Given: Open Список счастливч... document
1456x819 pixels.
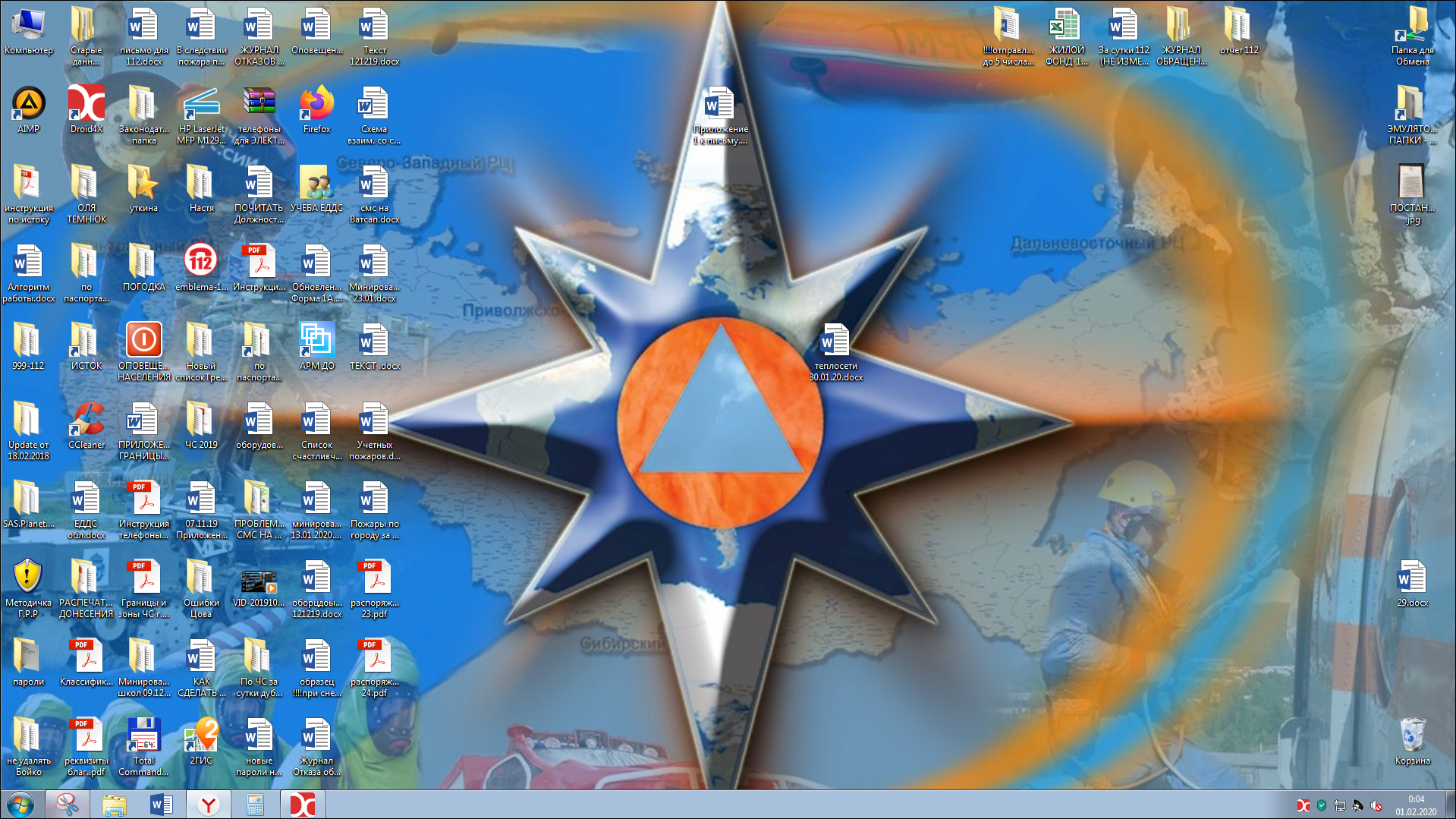Looking at the screenshot, I should [x=317, y=431].
